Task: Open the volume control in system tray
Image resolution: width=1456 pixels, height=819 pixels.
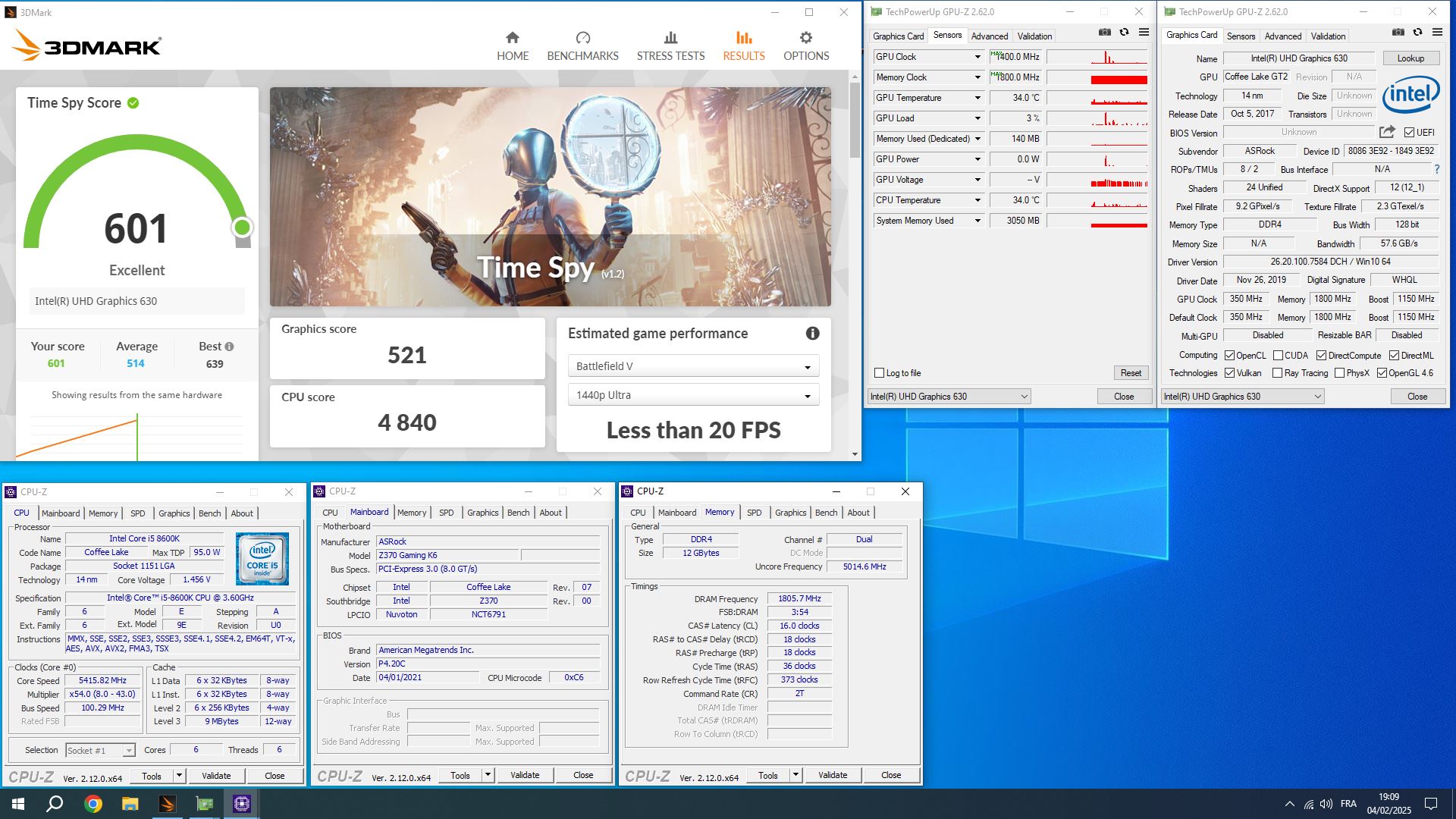Action: coord(1326,804)
